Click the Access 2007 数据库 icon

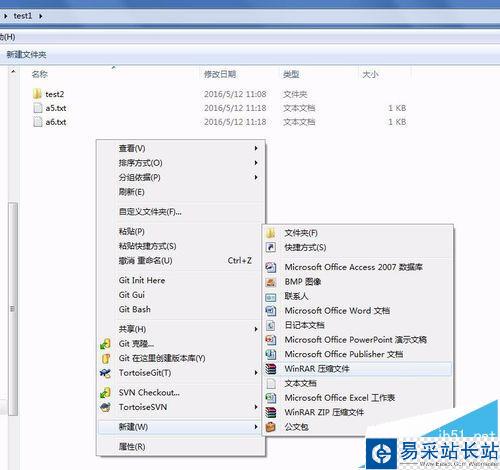tap(271, 267)
